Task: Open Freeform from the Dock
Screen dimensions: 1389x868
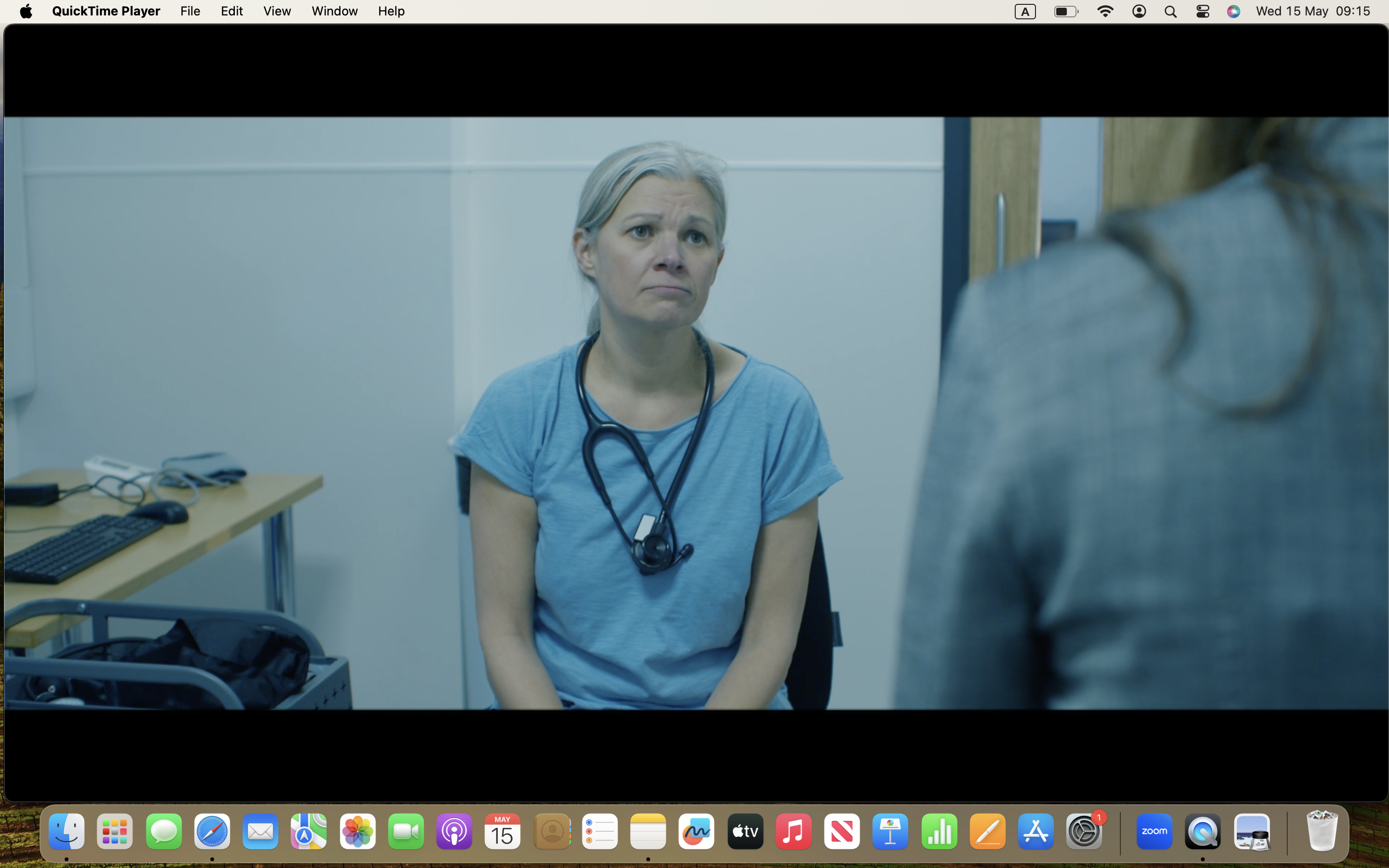Action: point(696,831)
